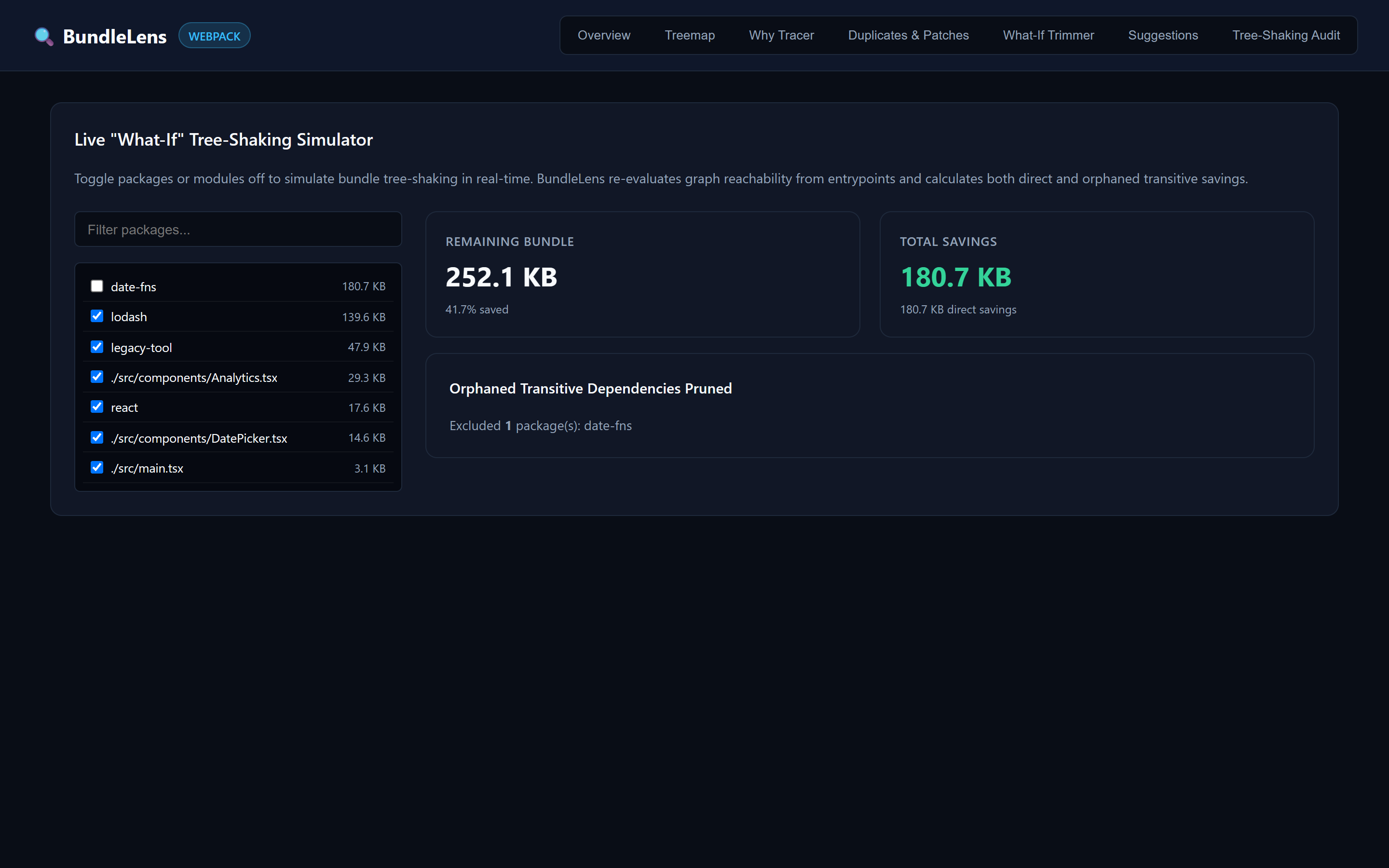Screen dimensions: 1389x868
Task: Click the 17.6 KB size value
Action: (x=367, y=407)
